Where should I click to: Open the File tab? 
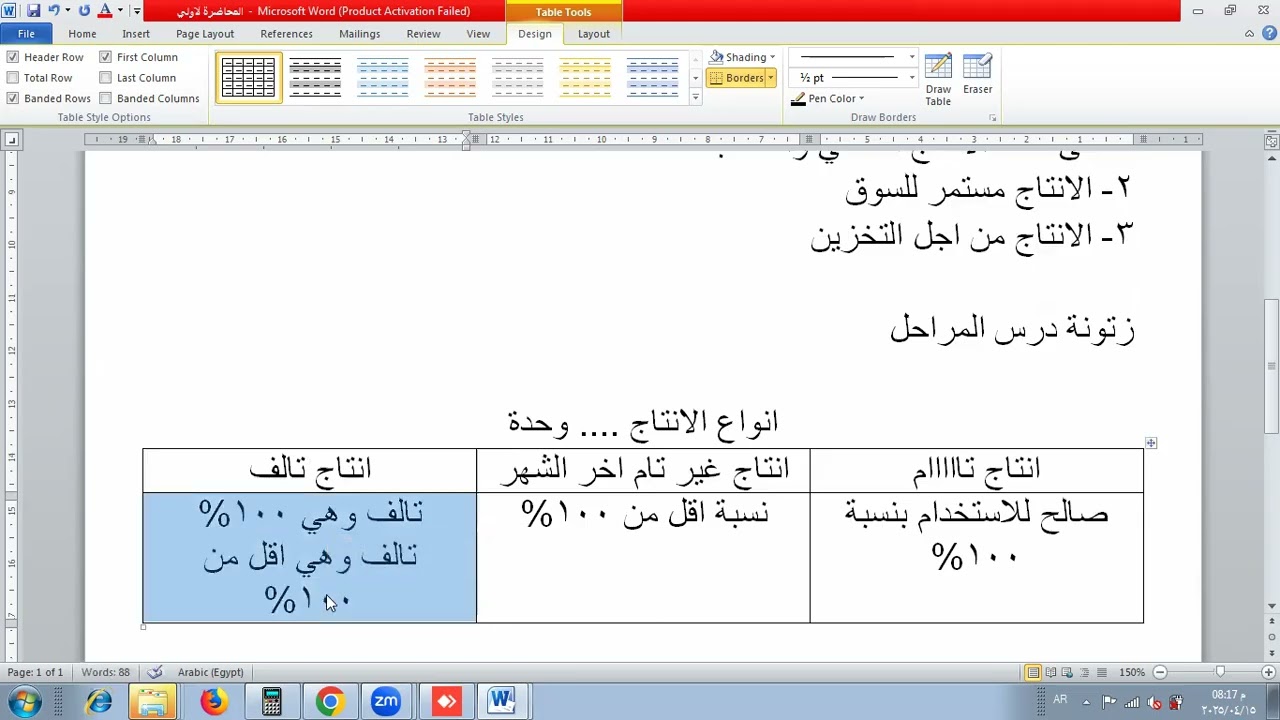[x=26, y=34]
